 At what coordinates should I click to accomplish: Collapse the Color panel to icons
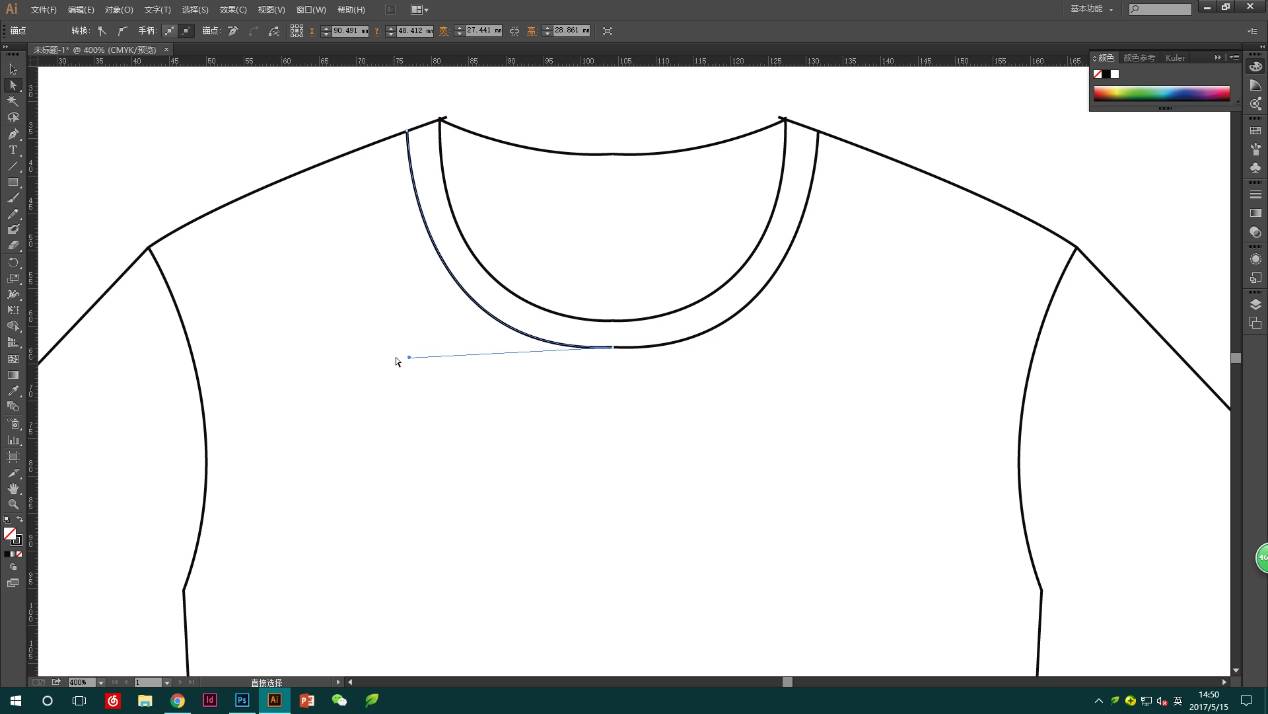(x=1217, y=58)
